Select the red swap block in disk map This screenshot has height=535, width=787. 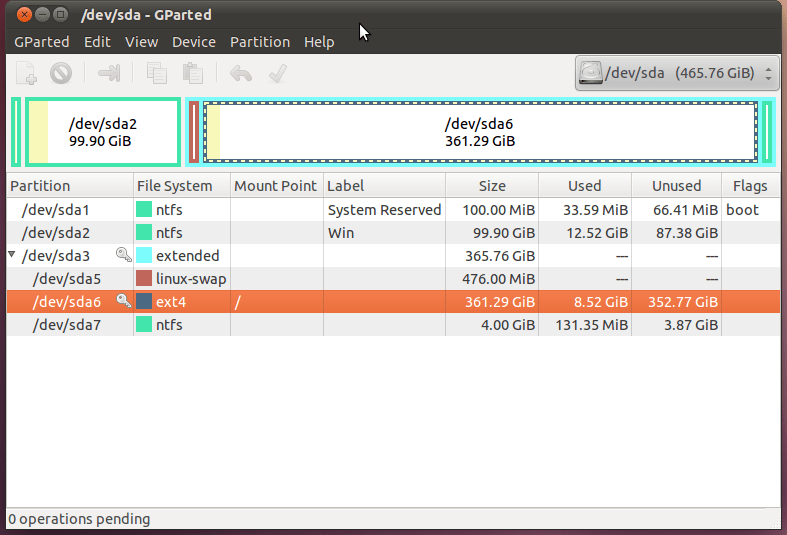(x=194, y=132)
